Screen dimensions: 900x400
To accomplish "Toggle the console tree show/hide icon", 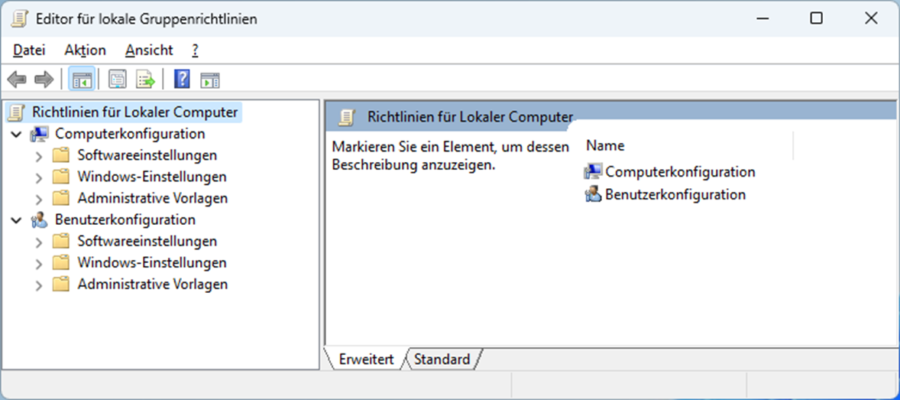I will coord(82,79).
